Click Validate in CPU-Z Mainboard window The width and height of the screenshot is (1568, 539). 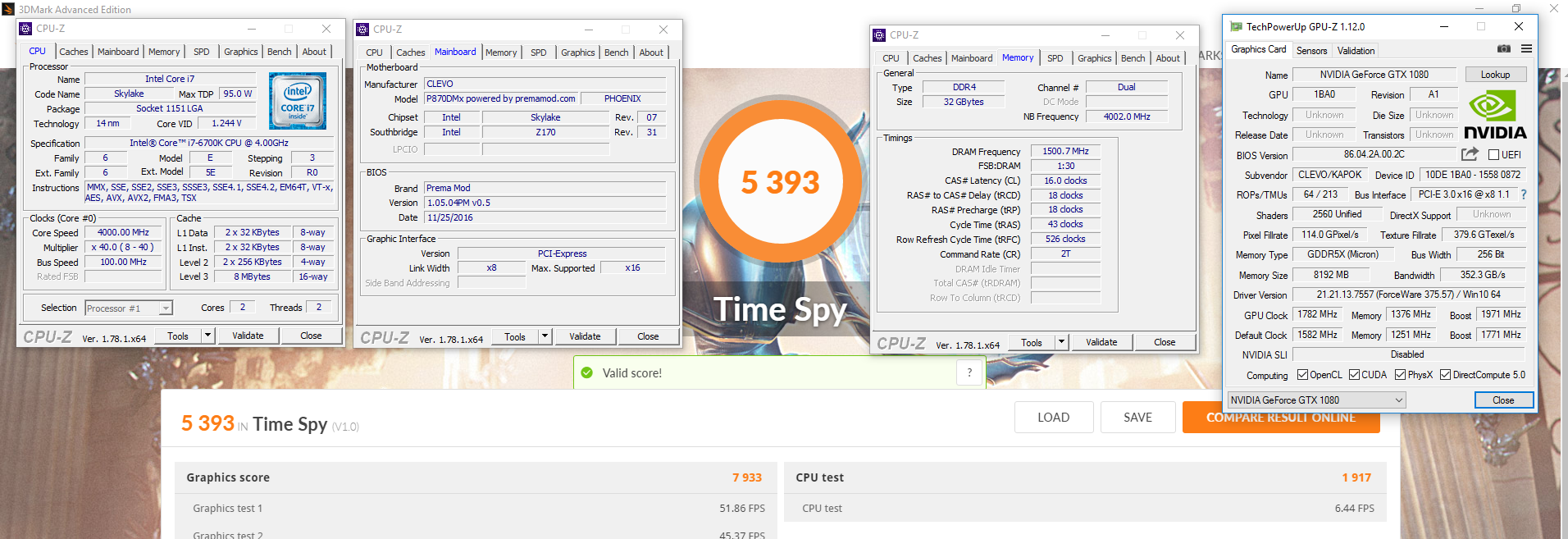coord(585,336)
